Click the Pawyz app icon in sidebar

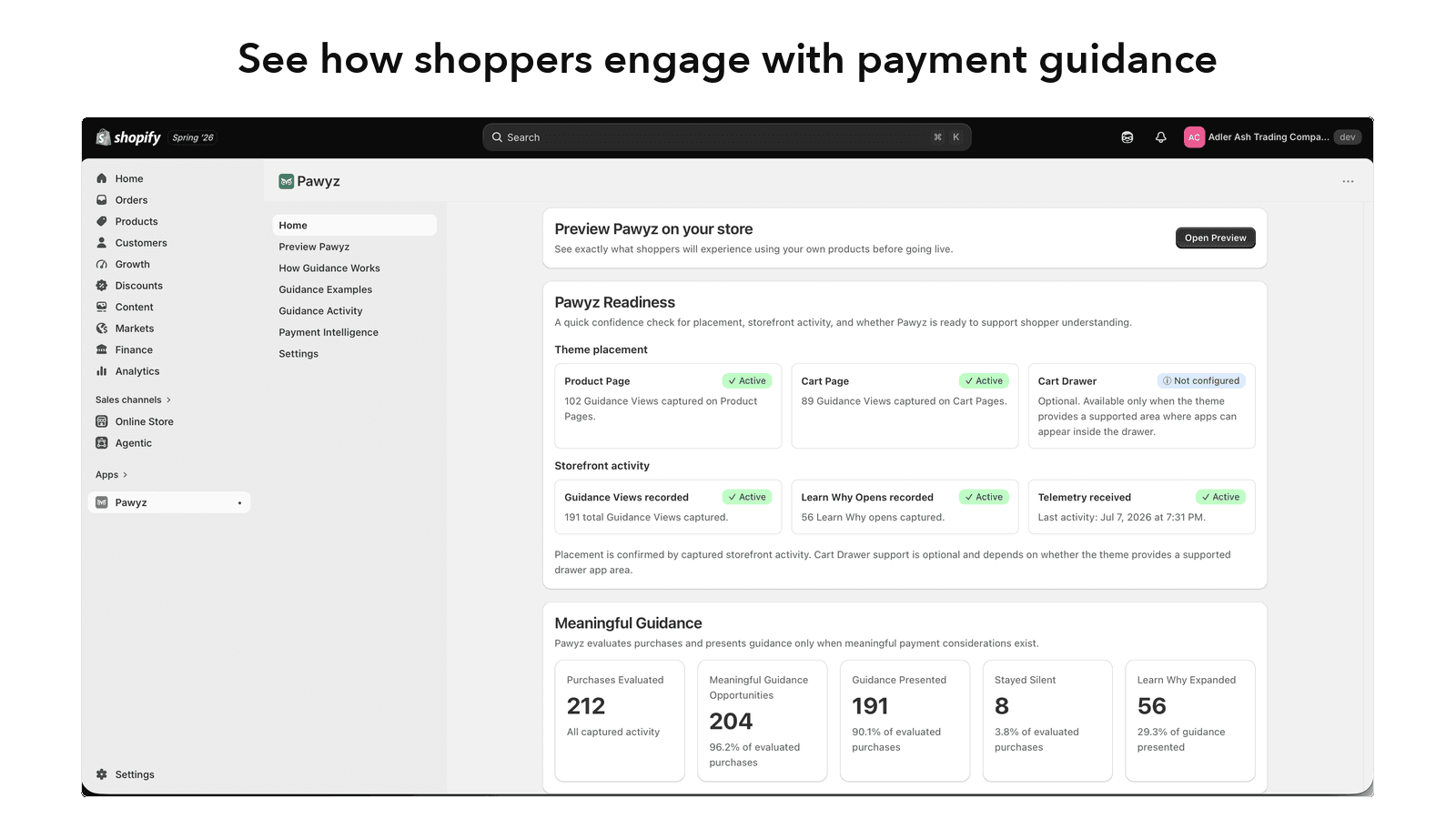(x=102, y=502)
